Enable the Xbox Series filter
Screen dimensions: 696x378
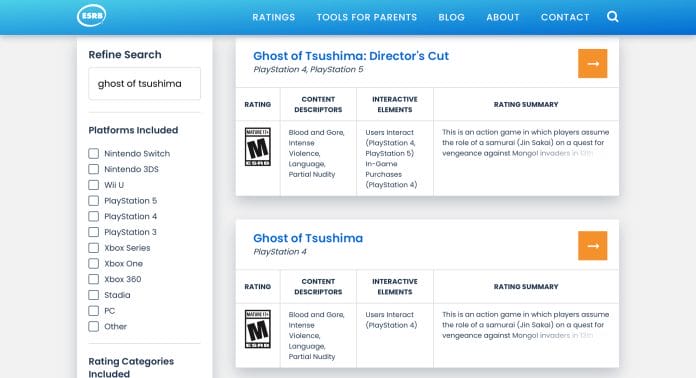[x=94, y=248]
